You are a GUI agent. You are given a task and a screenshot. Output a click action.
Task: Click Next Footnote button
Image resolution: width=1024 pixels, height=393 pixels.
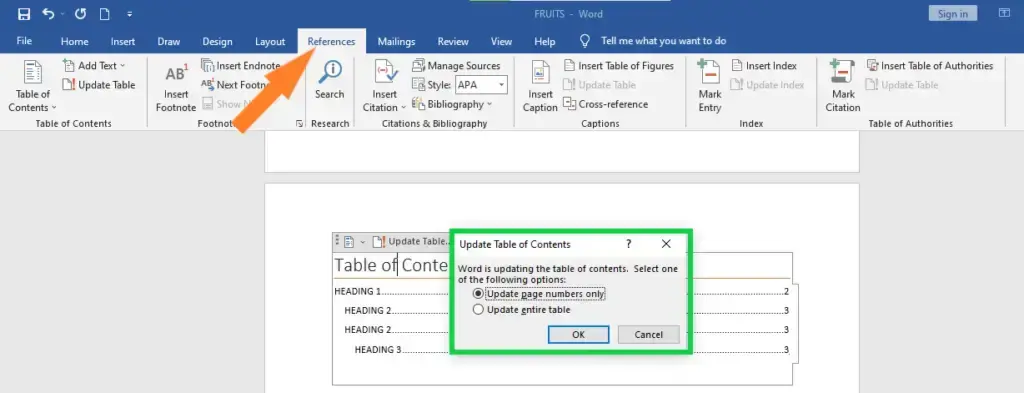pyautogui.click(x=236, y=85)
